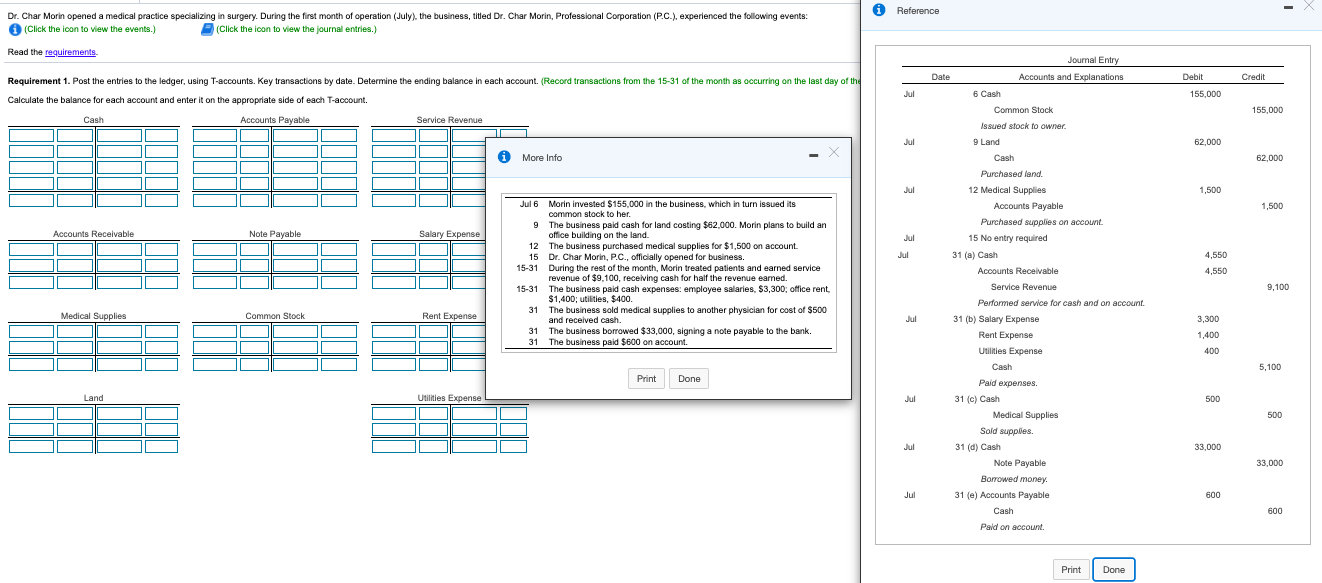Click the info icon beside Reference title
The image size is (1322, 583).
880,10
